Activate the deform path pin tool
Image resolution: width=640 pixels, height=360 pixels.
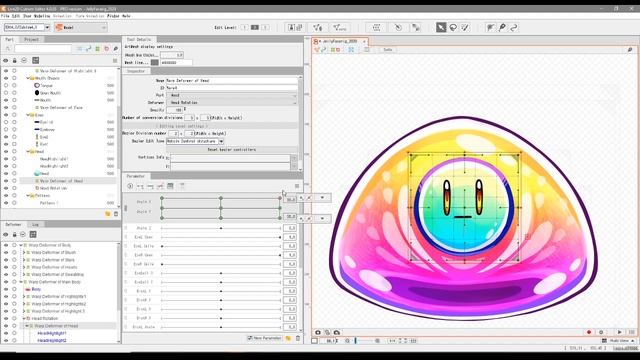click(x=502, y=27)
